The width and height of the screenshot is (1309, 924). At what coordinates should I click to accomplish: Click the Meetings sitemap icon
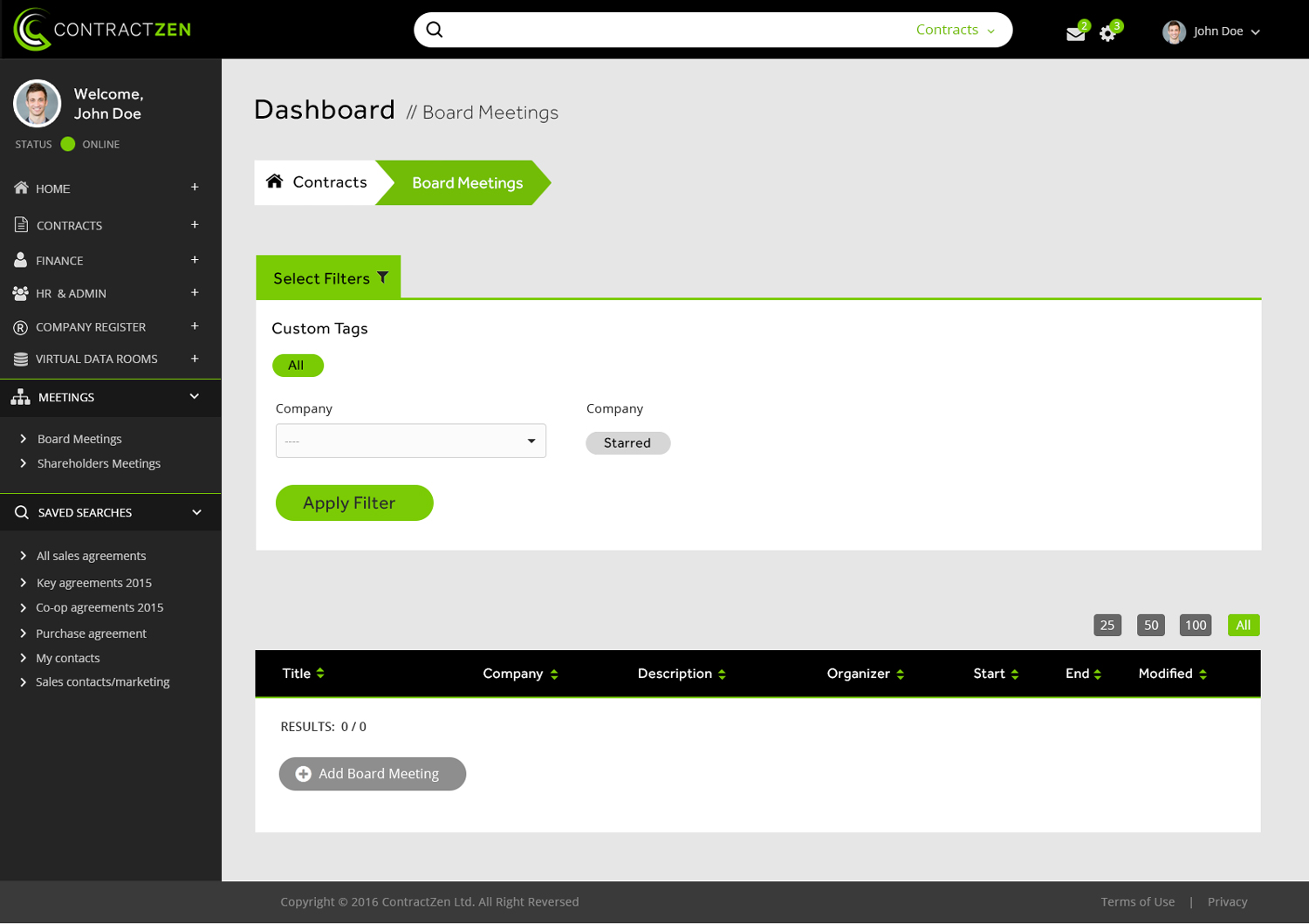point(21,397)
